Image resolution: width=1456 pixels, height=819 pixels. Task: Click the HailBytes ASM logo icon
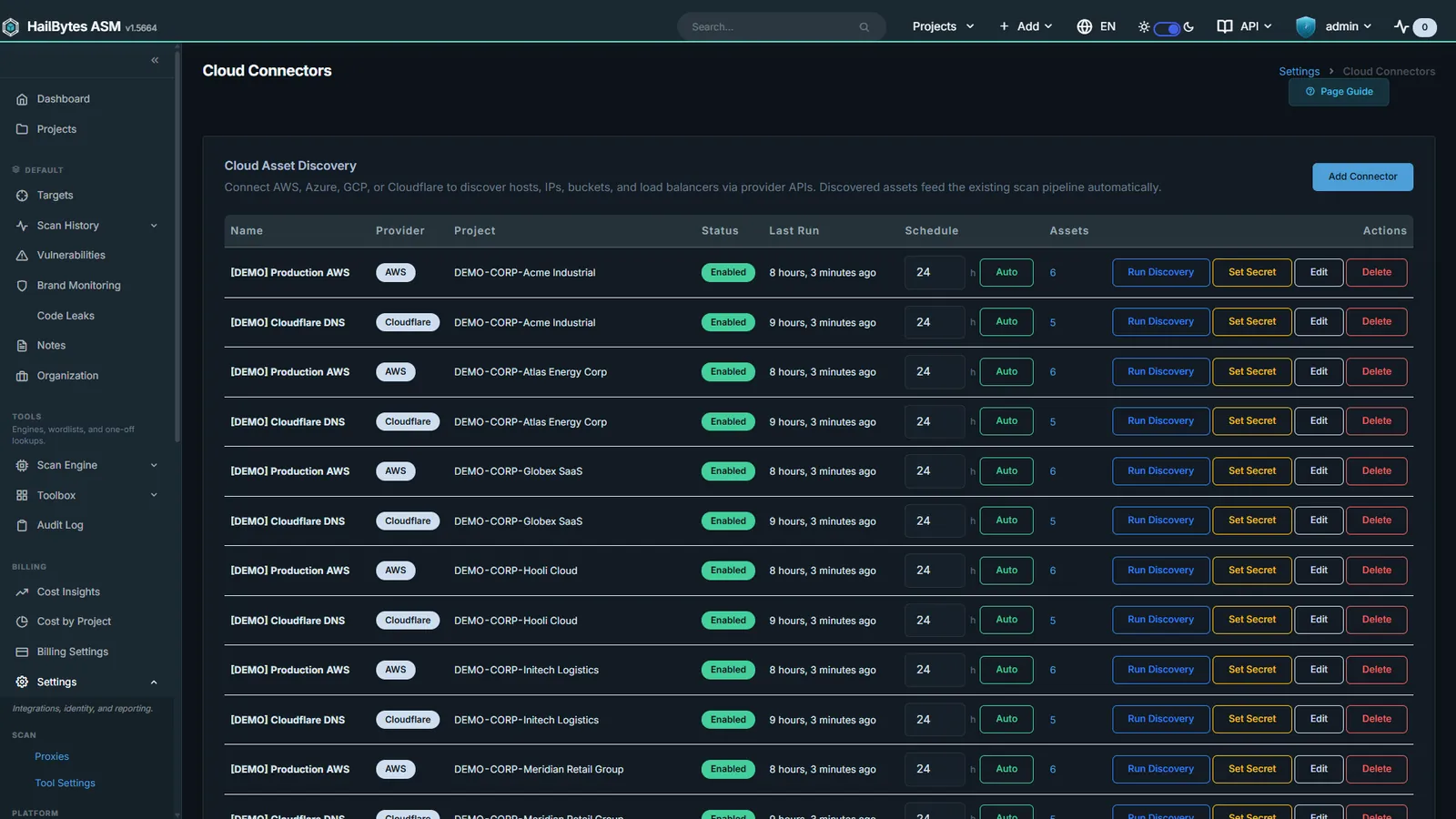(x=11, y=27)
